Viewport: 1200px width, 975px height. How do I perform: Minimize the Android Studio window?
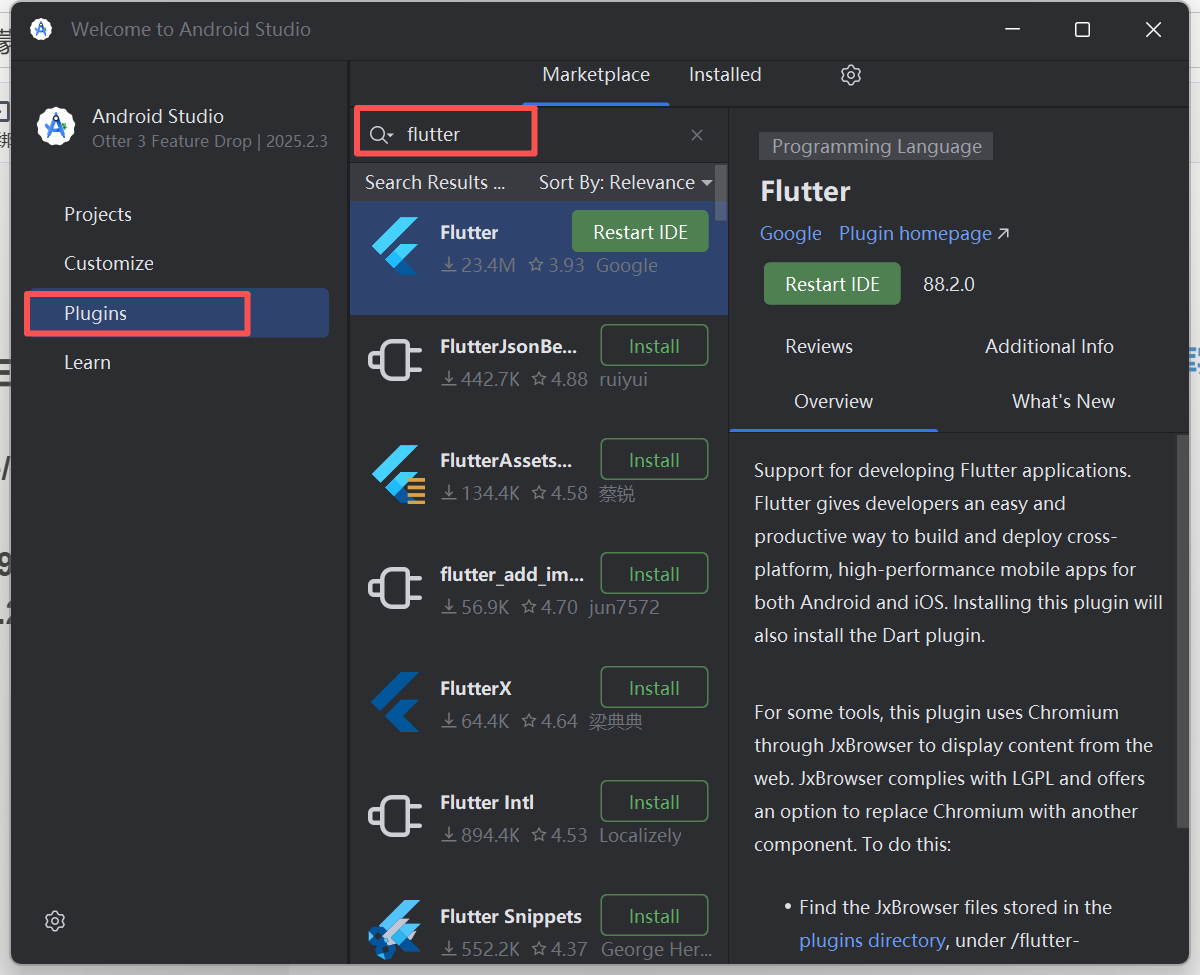(1012, 30)
